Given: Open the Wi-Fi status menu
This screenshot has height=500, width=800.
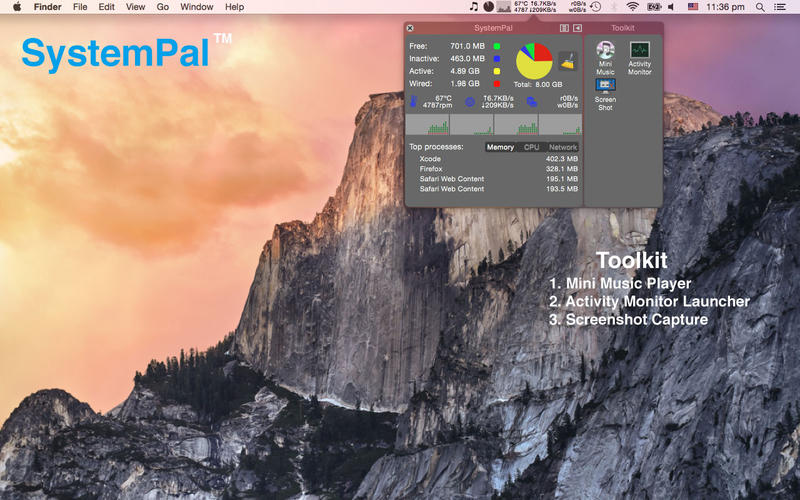Looking at the screenshot, I should [x=632, y=7].
